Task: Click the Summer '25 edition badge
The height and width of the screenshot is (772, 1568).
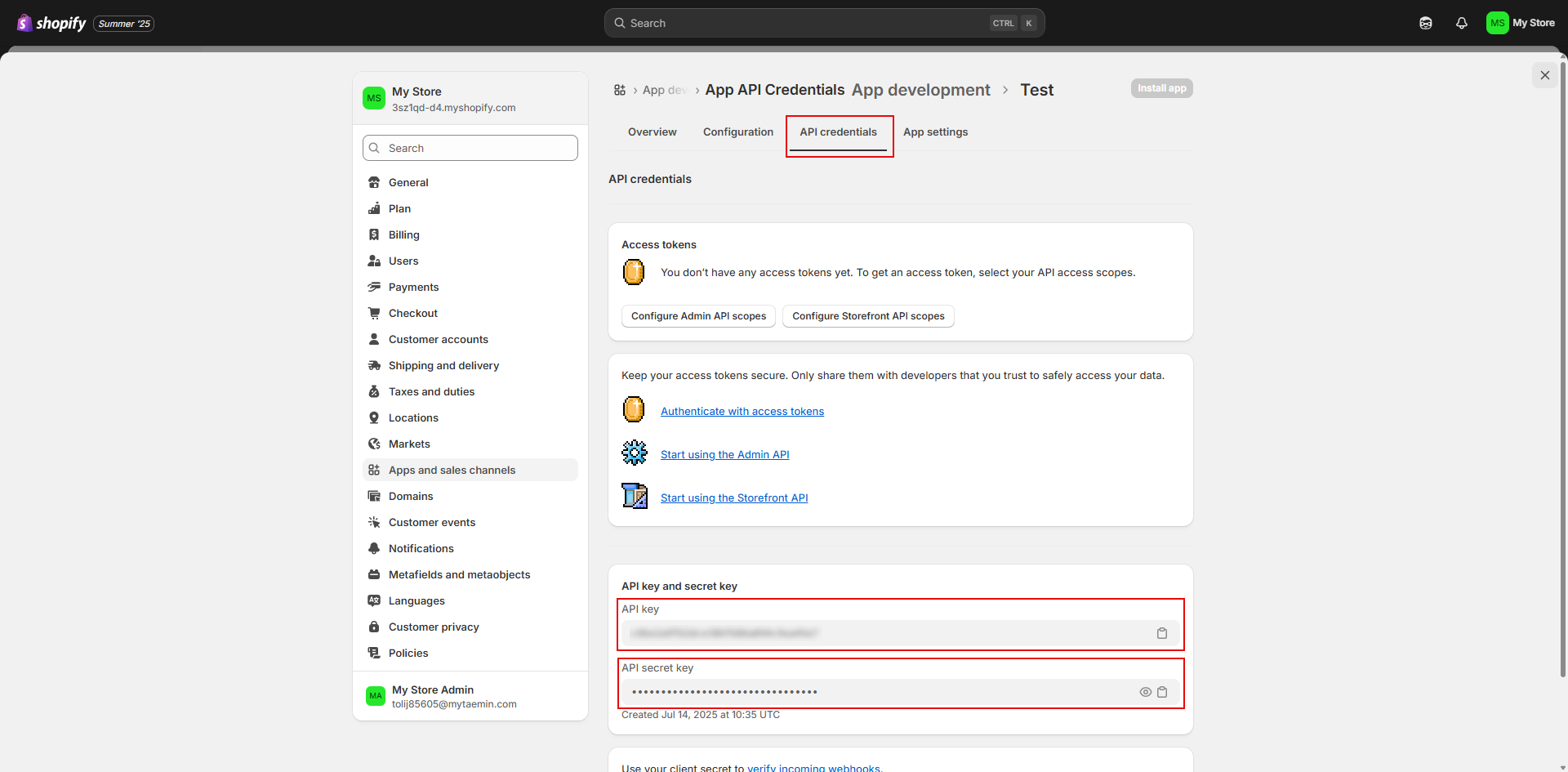Action: pyautogui.click(x=124, y=24)
